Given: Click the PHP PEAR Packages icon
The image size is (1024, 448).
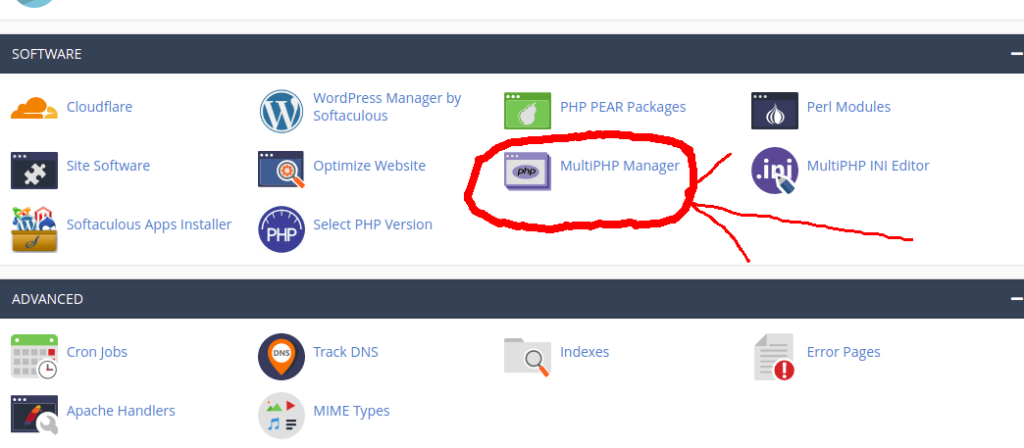Looking at the screenshot, I should (527, 110).
